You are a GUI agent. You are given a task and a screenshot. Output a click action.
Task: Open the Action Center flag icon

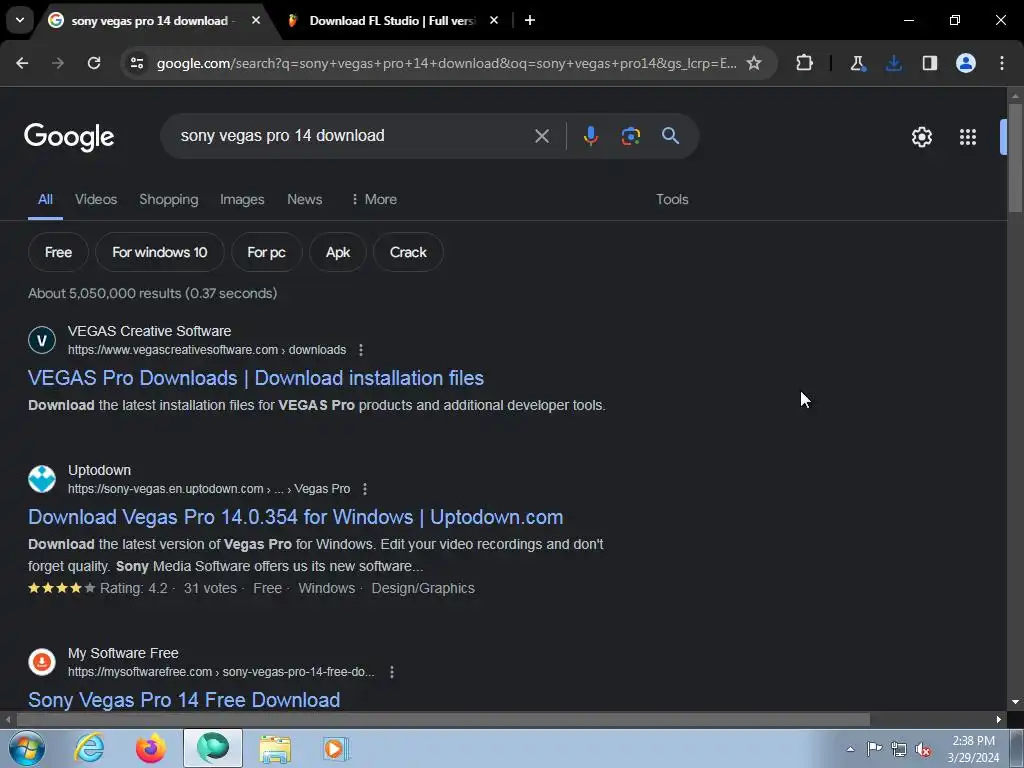(x=874, y=749)
